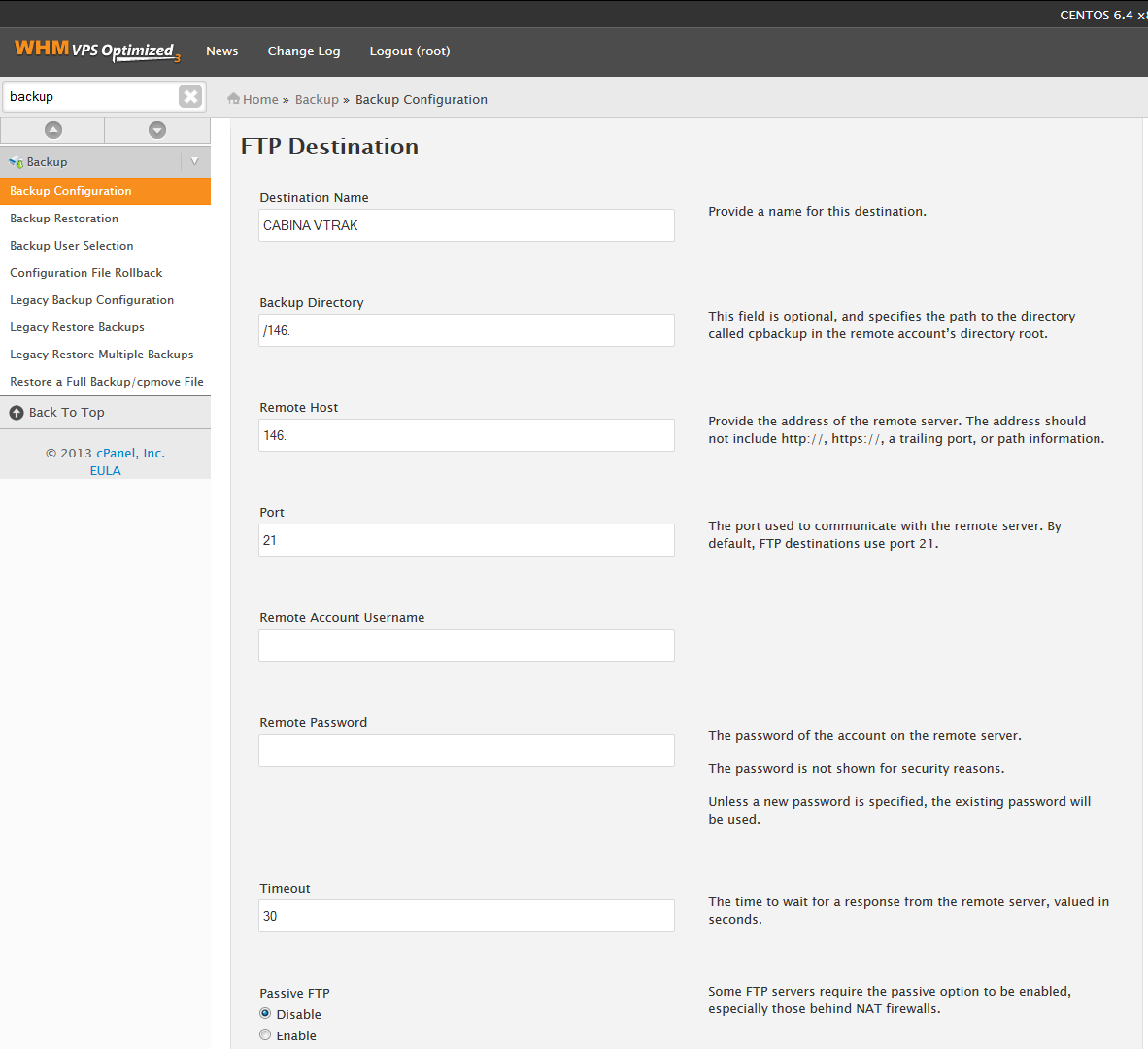
Task: Go to Home breadcrumb link
Action: (260, 99)
